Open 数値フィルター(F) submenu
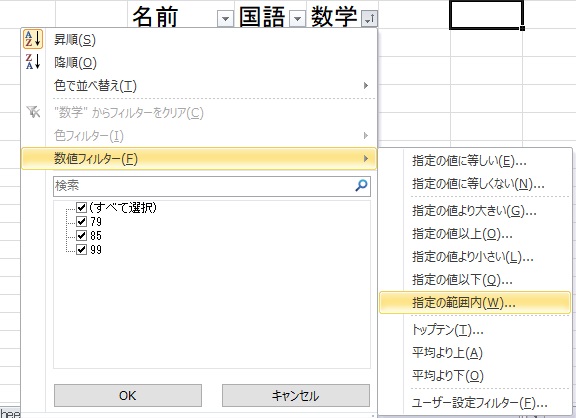Image resolution: width=576 pixels, height=418 pixels. (199, 159)
